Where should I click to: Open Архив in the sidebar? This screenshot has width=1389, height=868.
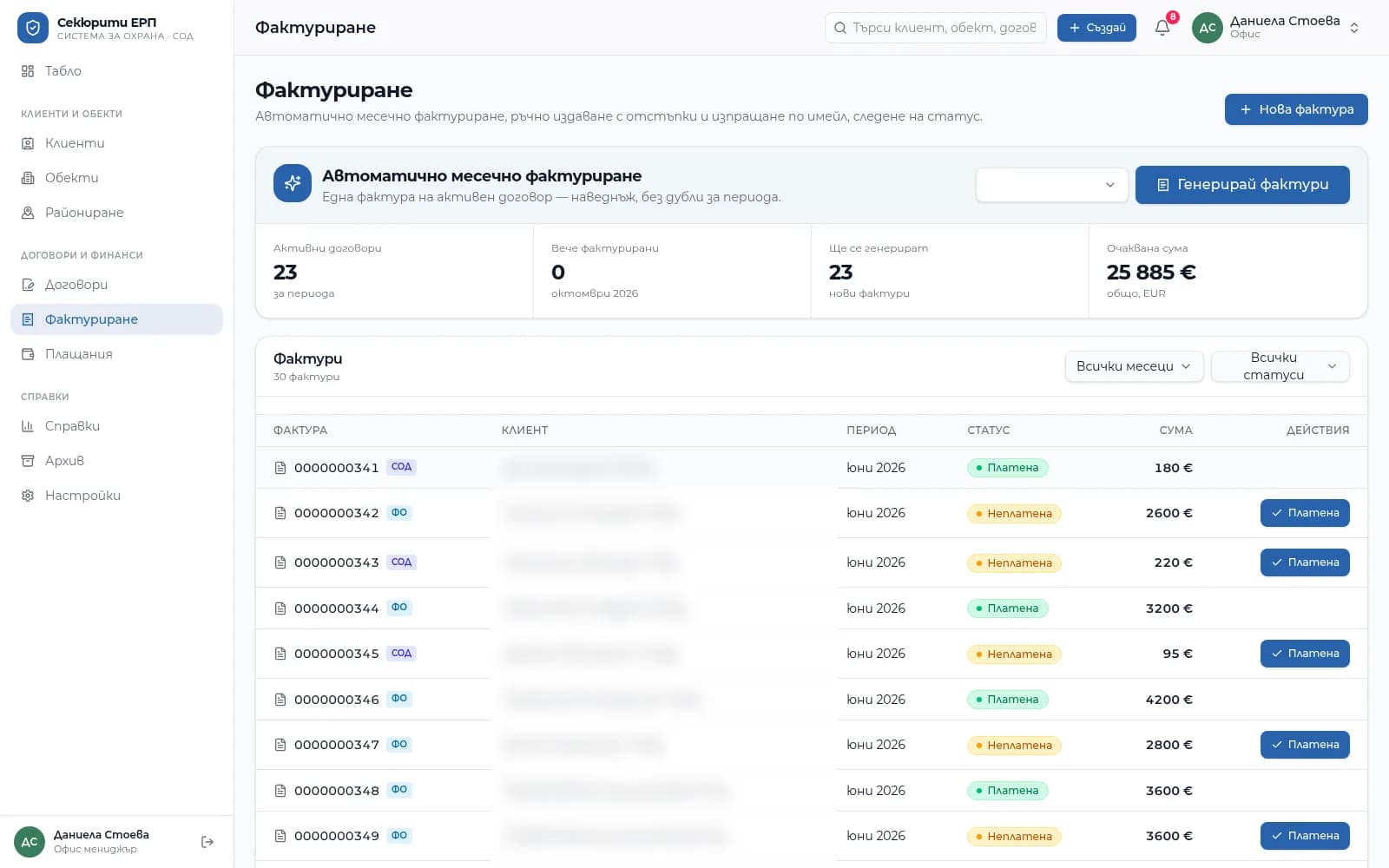coord(116,461)
